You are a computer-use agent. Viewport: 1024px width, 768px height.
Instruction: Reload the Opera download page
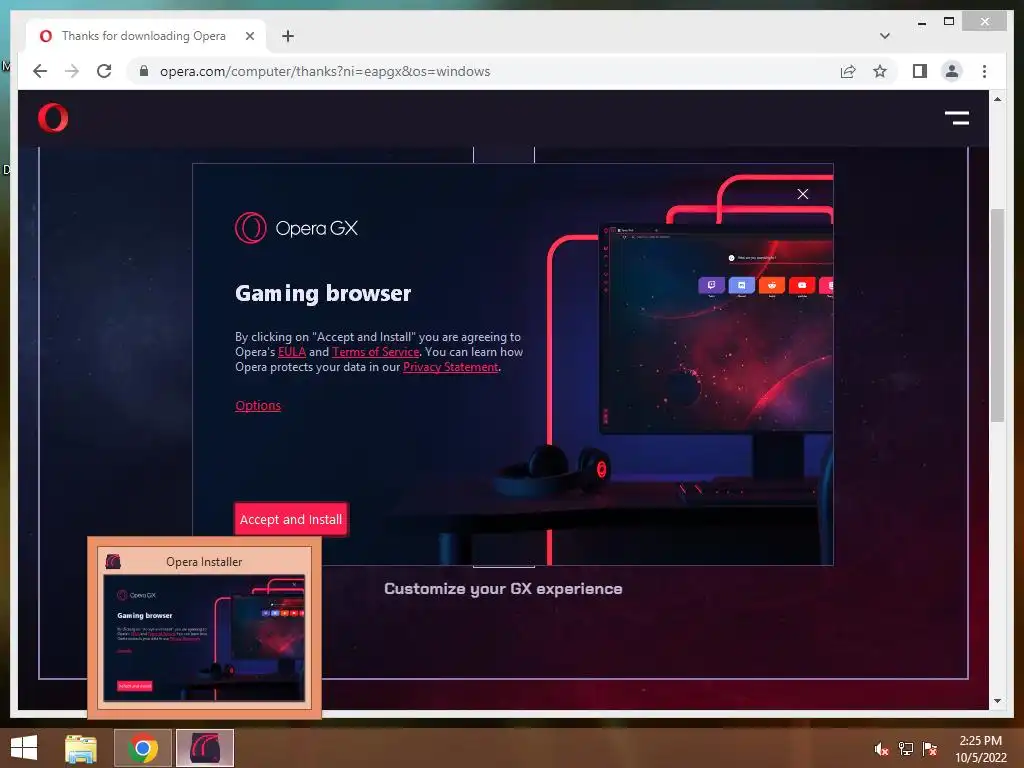[x=104, y=71]
